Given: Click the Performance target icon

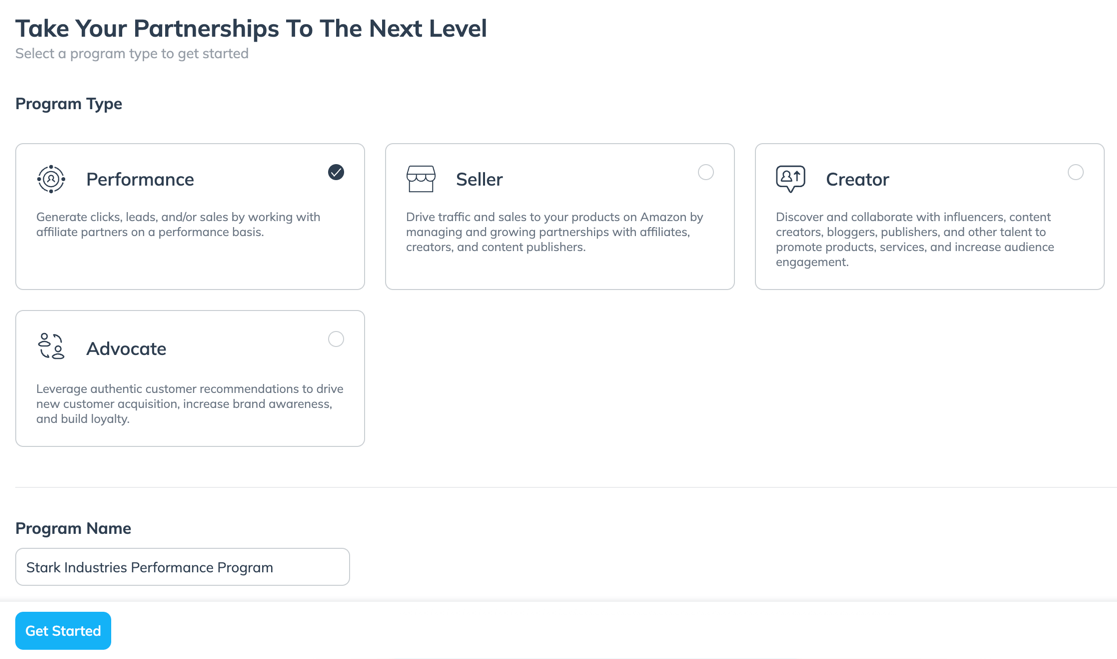Looking at the screenshot, I should [x=51, y=179].
